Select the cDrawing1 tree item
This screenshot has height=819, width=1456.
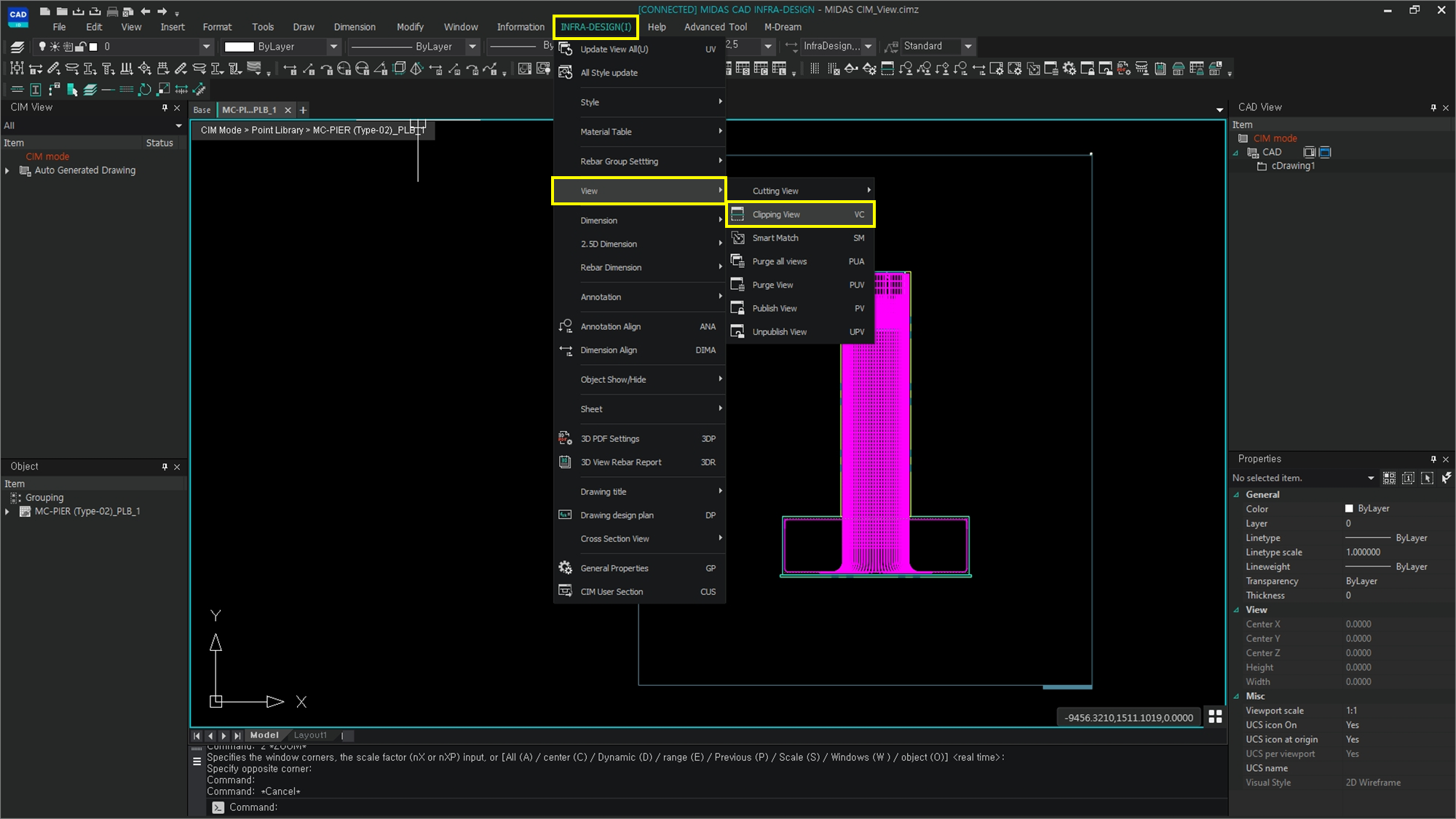click(x=1292, y=166)
